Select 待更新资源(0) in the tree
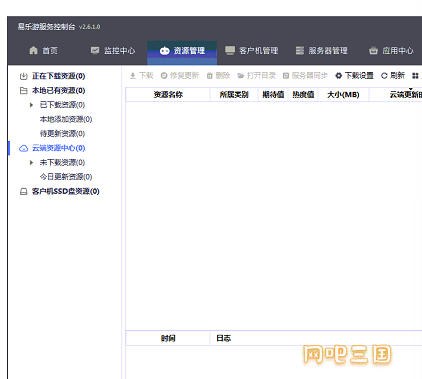Image resolution: width=422 pixels, height=379 pixels. click(x=62, y=134)
